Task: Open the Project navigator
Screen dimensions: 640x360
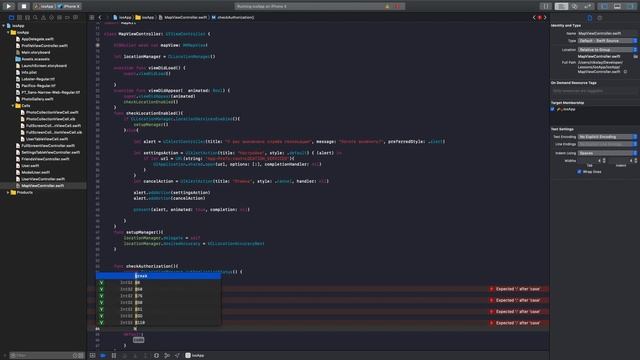Action: pos(11,18)
